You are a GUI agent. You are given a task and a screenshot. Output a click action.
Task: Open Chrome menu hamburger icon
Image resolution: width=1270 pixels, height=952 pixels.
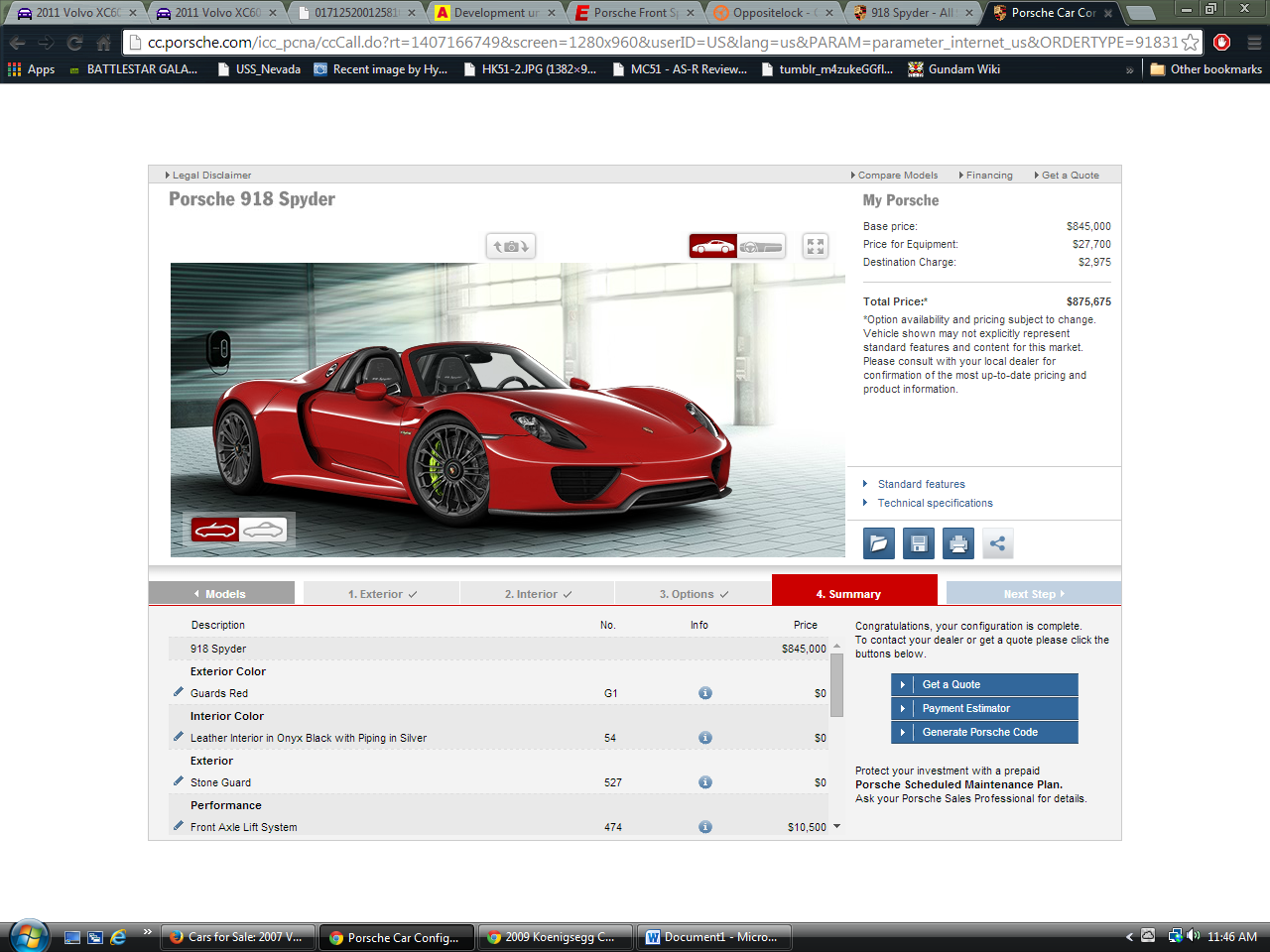pos(1253,43)
